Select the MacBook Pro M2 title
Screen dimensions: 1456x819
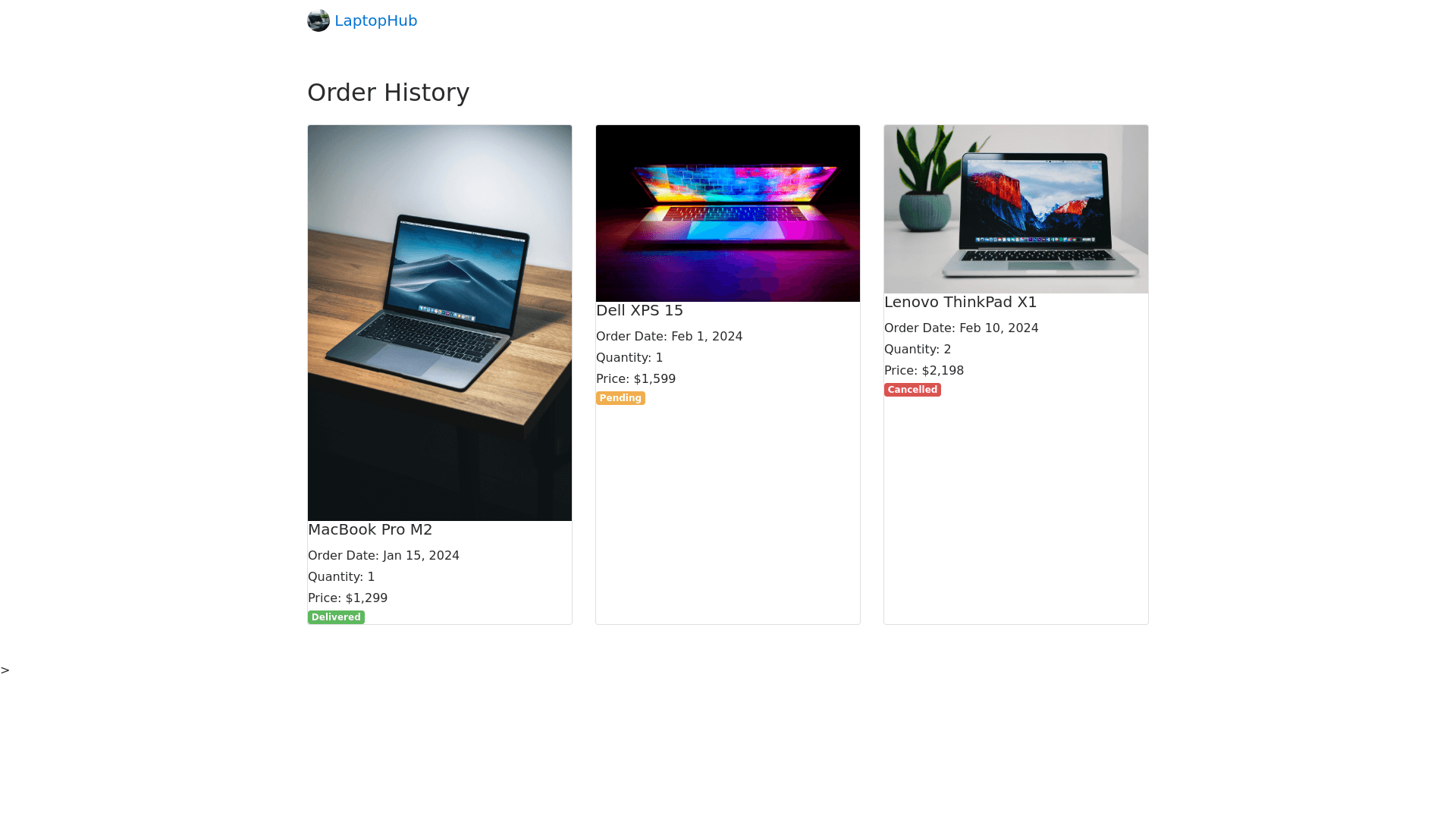click(370, 530)
